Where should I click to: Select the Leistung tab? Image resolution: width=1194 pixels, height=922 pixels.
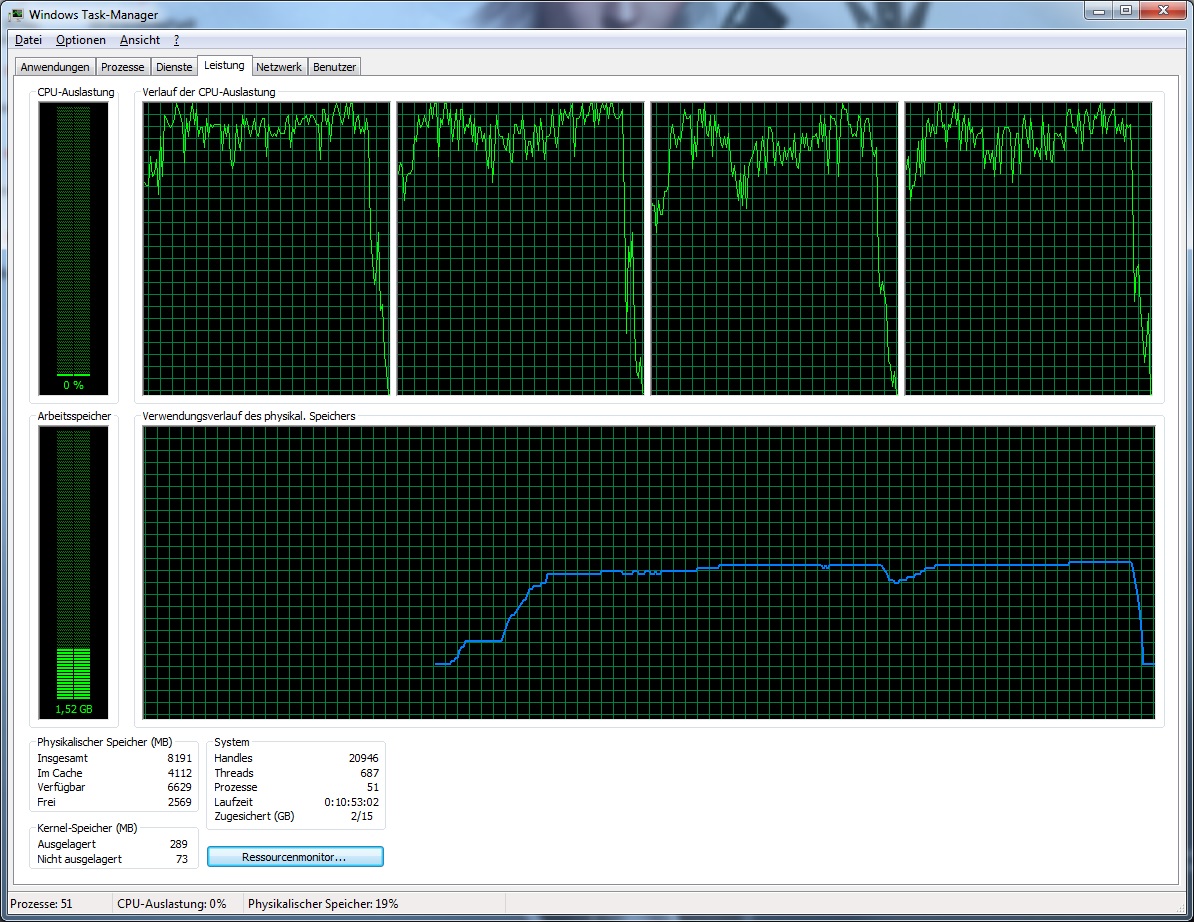[224, 65]
